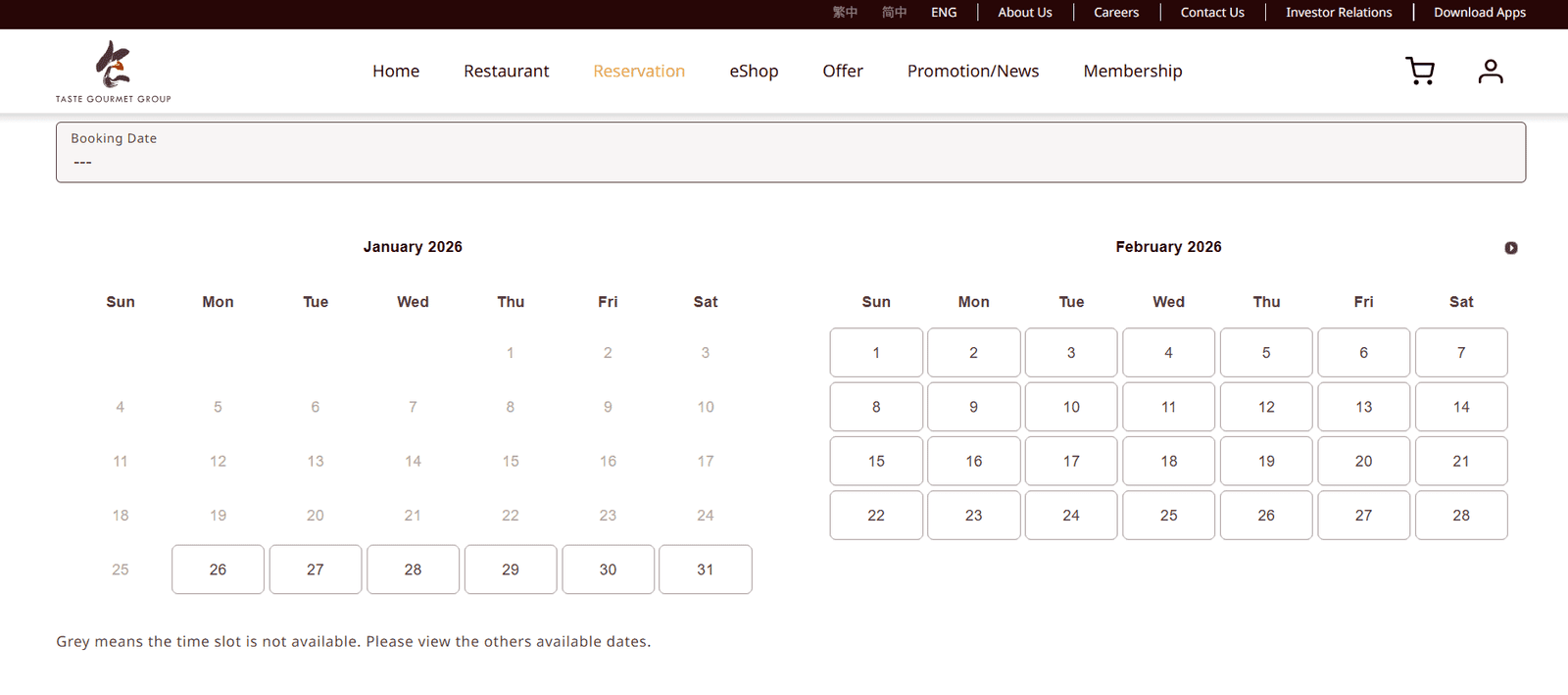This screenshot has width=1568, height=695.
Task: Select February 28 as booking date
Action: coord(1460,516)
